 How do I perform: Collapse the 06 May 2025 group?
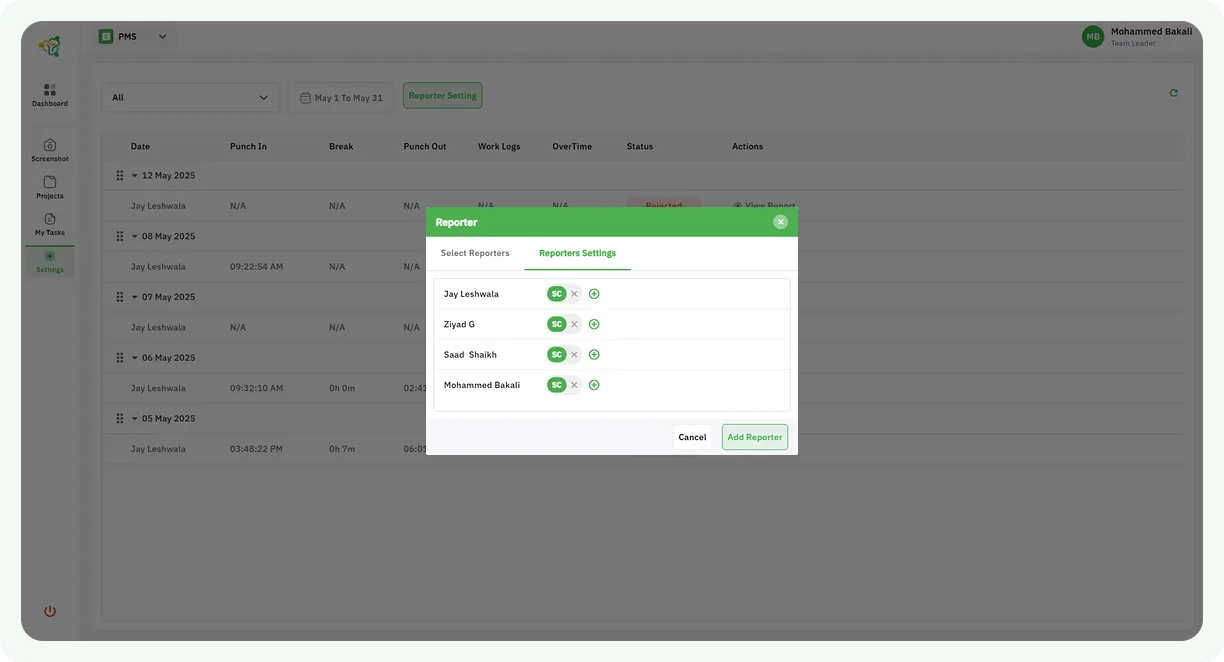(135, 358)
